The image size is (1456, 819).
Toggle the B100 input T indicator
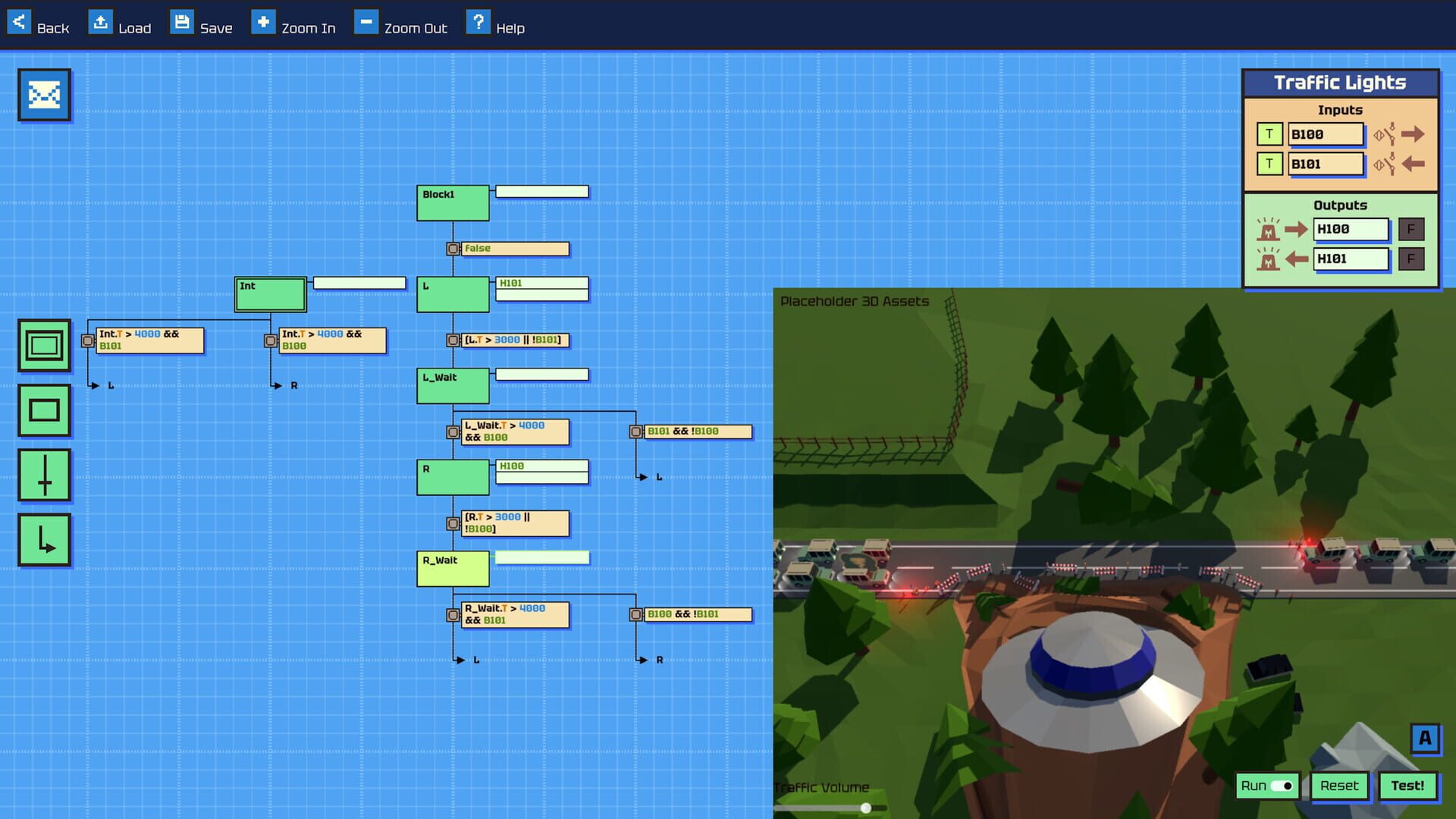[x=1269, y=134]
